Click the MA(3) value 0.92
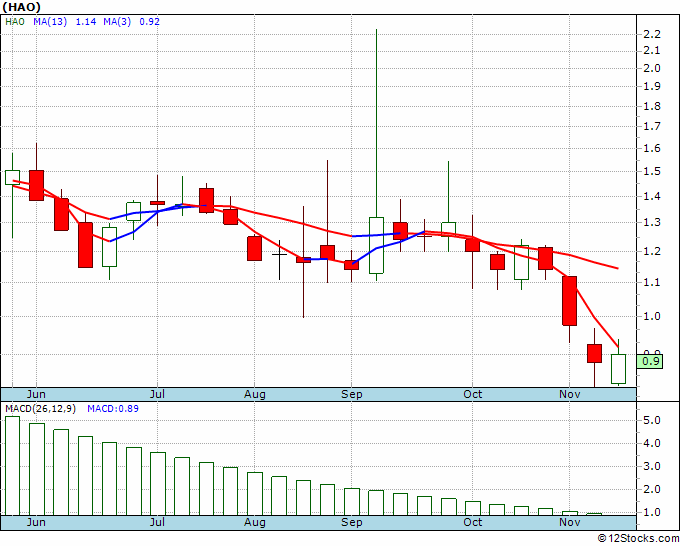The height and width of the screenshot is (546, 680). point(150,22)
